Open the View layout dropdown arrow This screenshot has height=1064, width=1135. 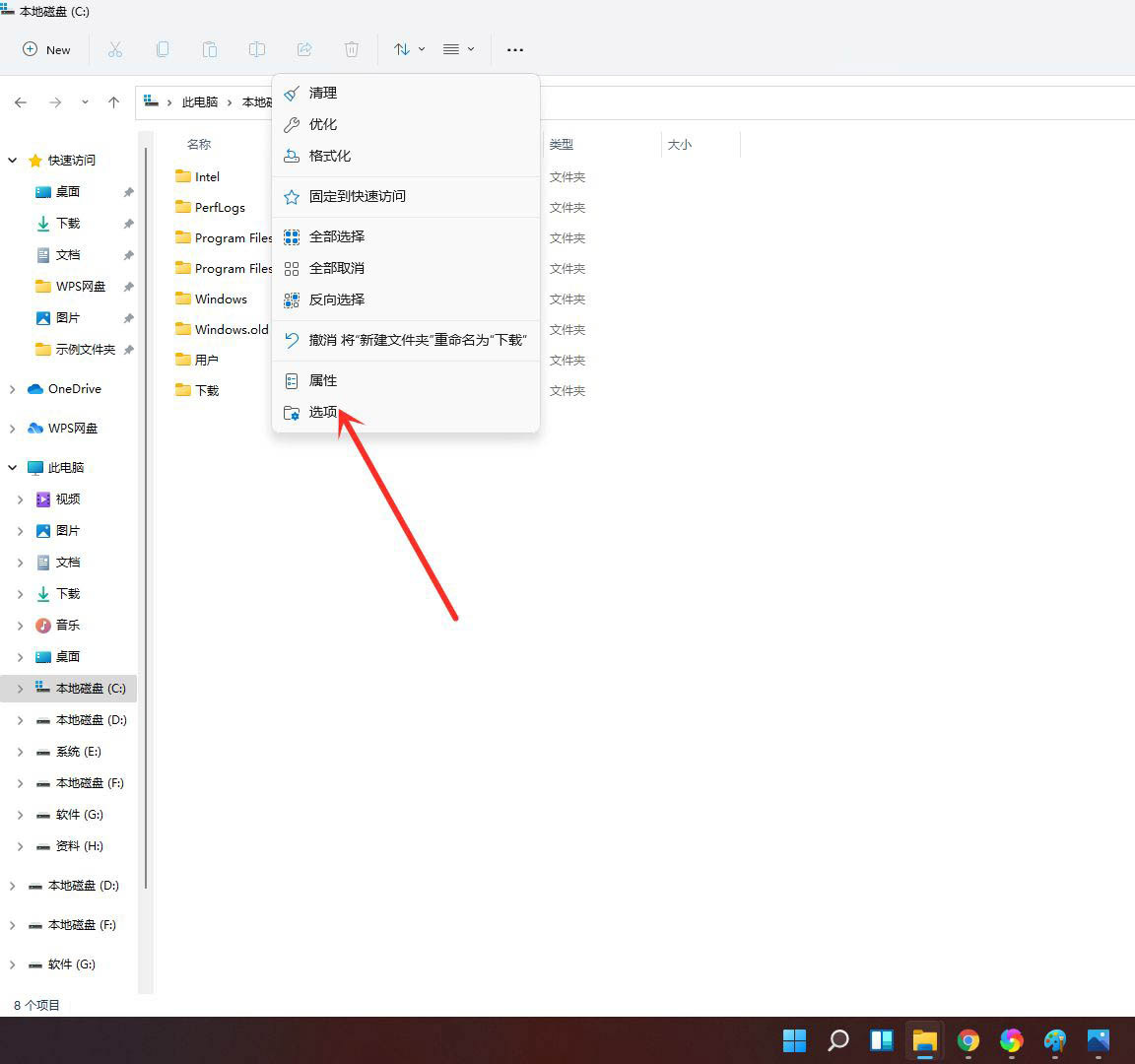tap(472, 49)
